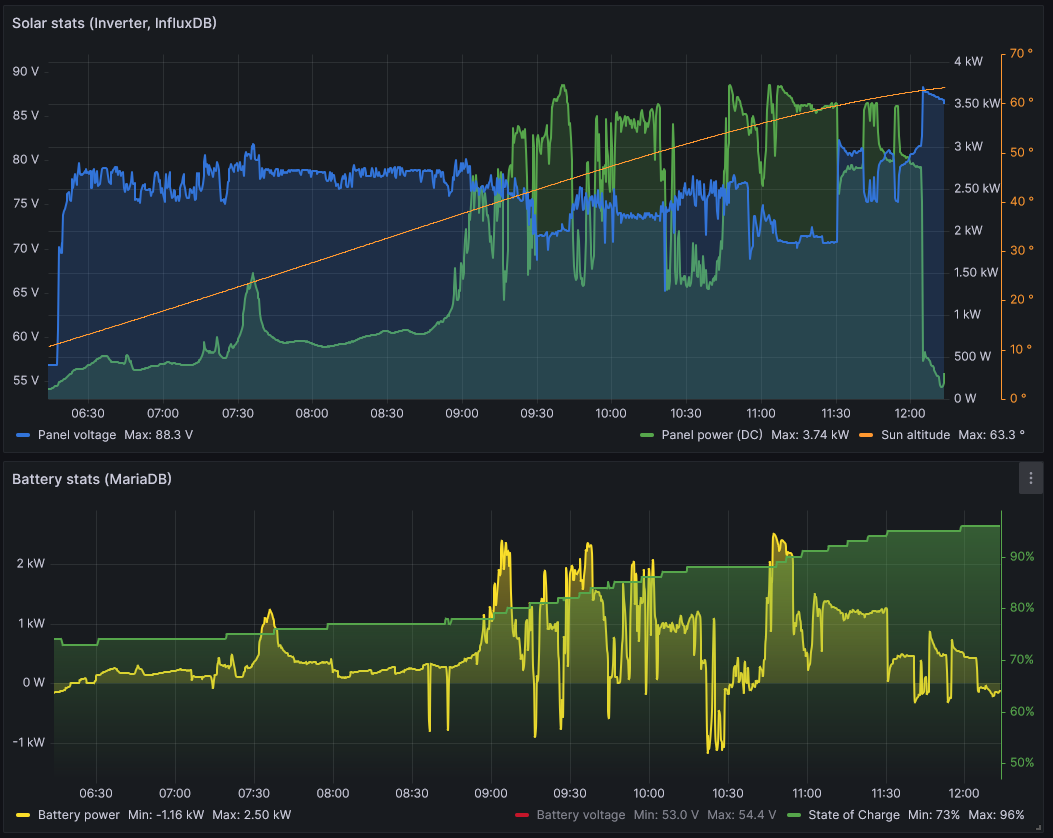
Task: Click the green State of Charge swatch
Action: tap(793, 815)
